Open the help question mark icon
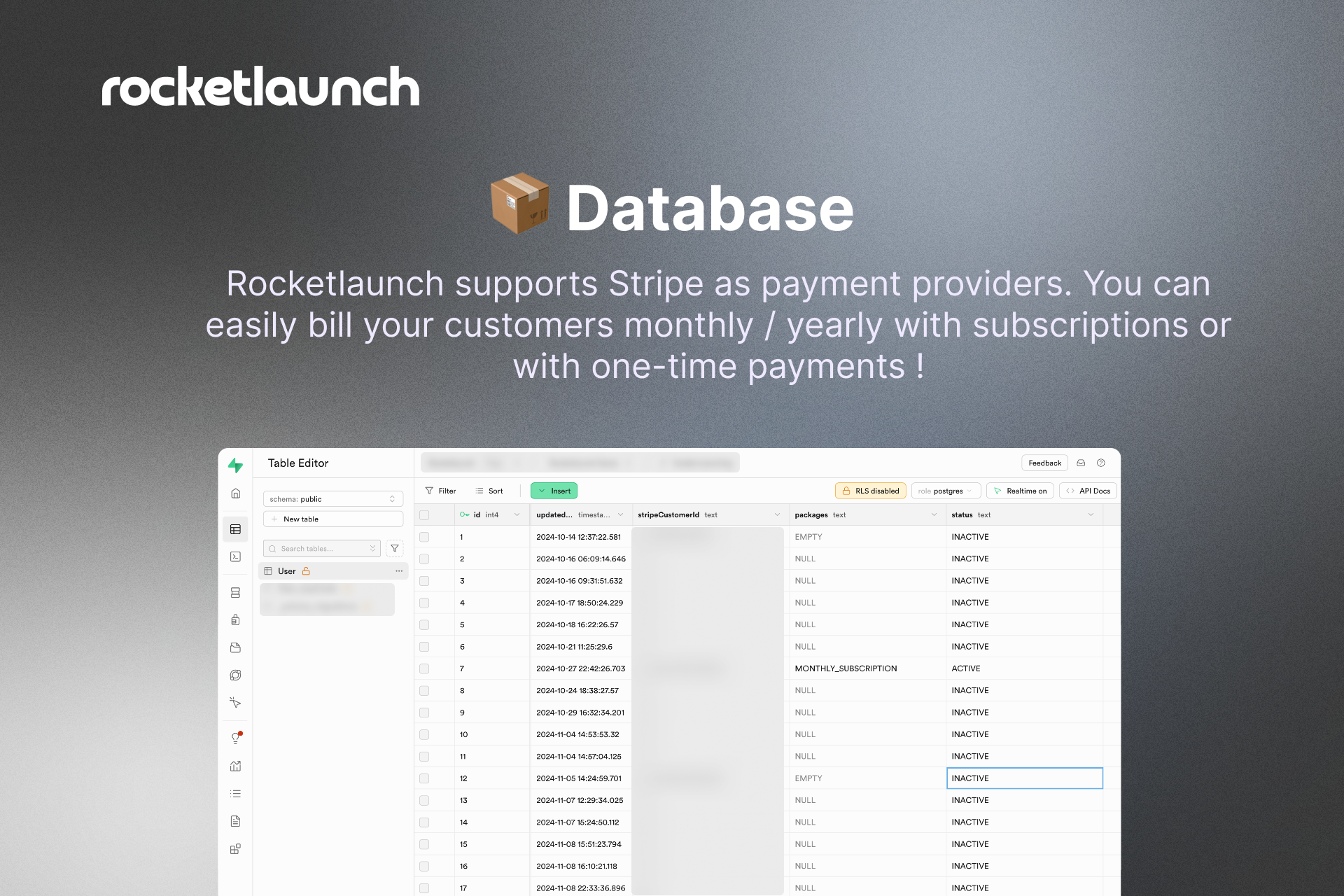The width and height of the screenshot is (1344, 896). pyautogui.click(x=1101, y=463)
